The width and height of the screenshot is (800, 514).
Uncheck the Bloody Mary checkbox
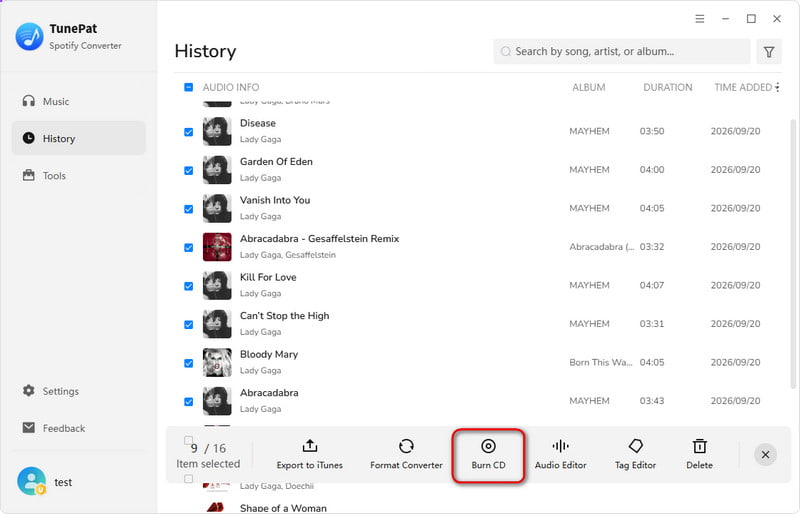coord(188,363)
